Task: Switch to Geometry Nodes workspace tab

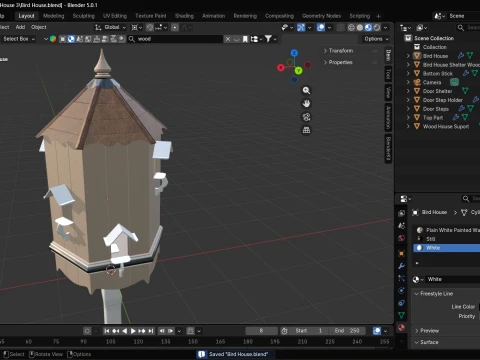Action: pos(321,16)
